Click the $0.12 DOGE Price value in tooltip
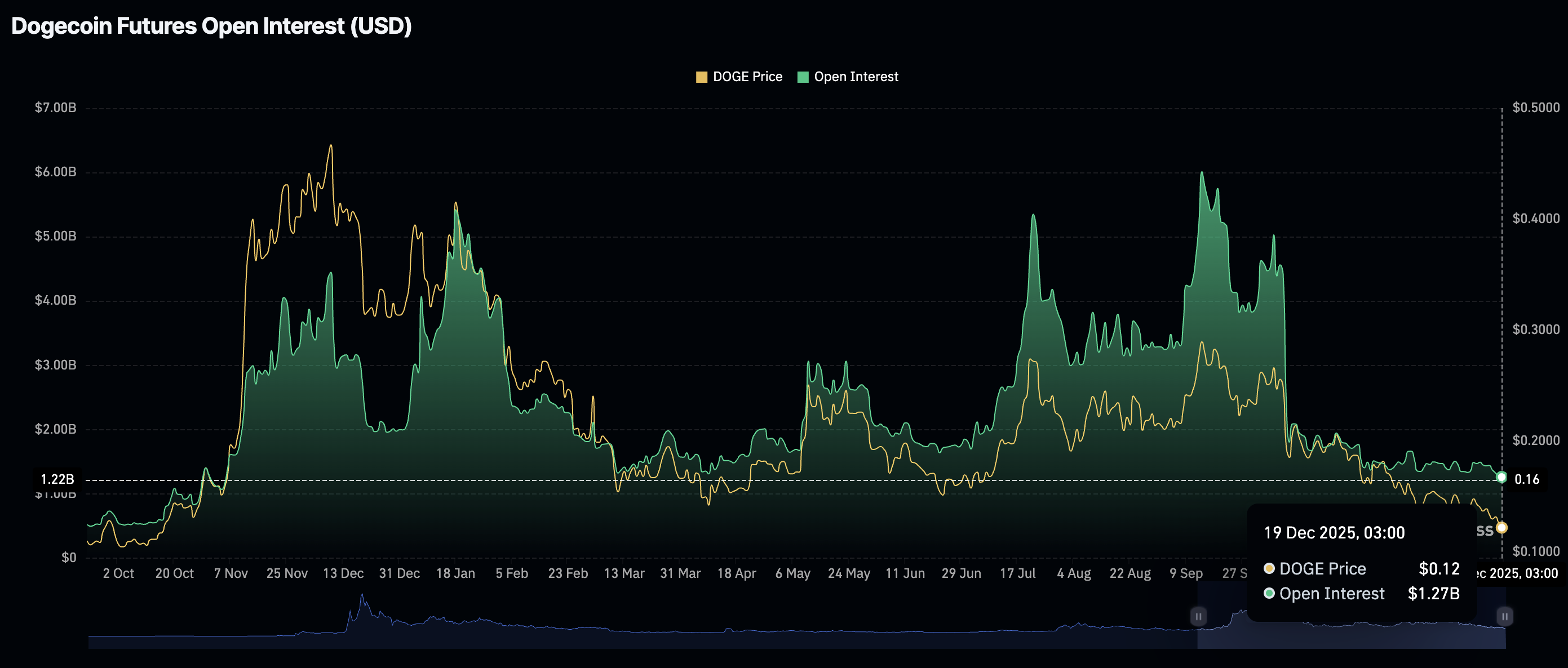The height and width of the screenshot is (668, 1568). coord(1445,569)
